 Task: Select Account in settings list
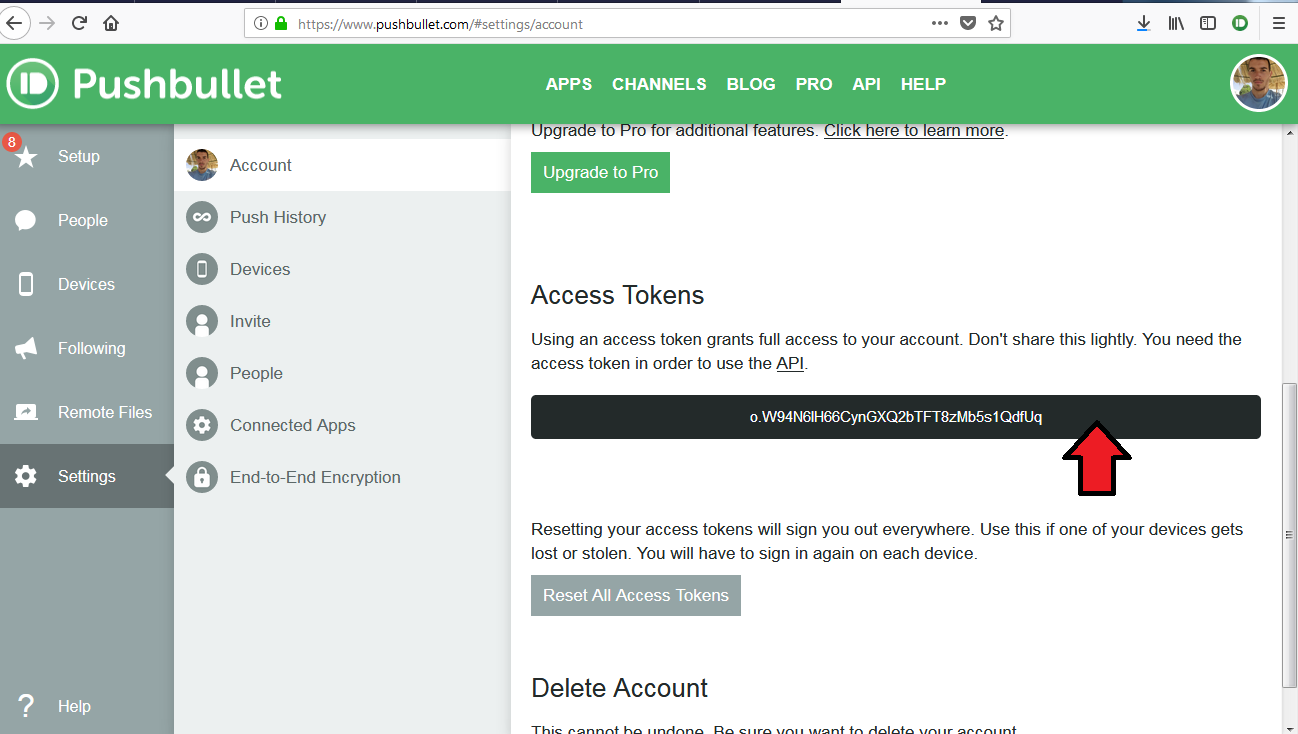pyautogui.click(x=342, y=165)
